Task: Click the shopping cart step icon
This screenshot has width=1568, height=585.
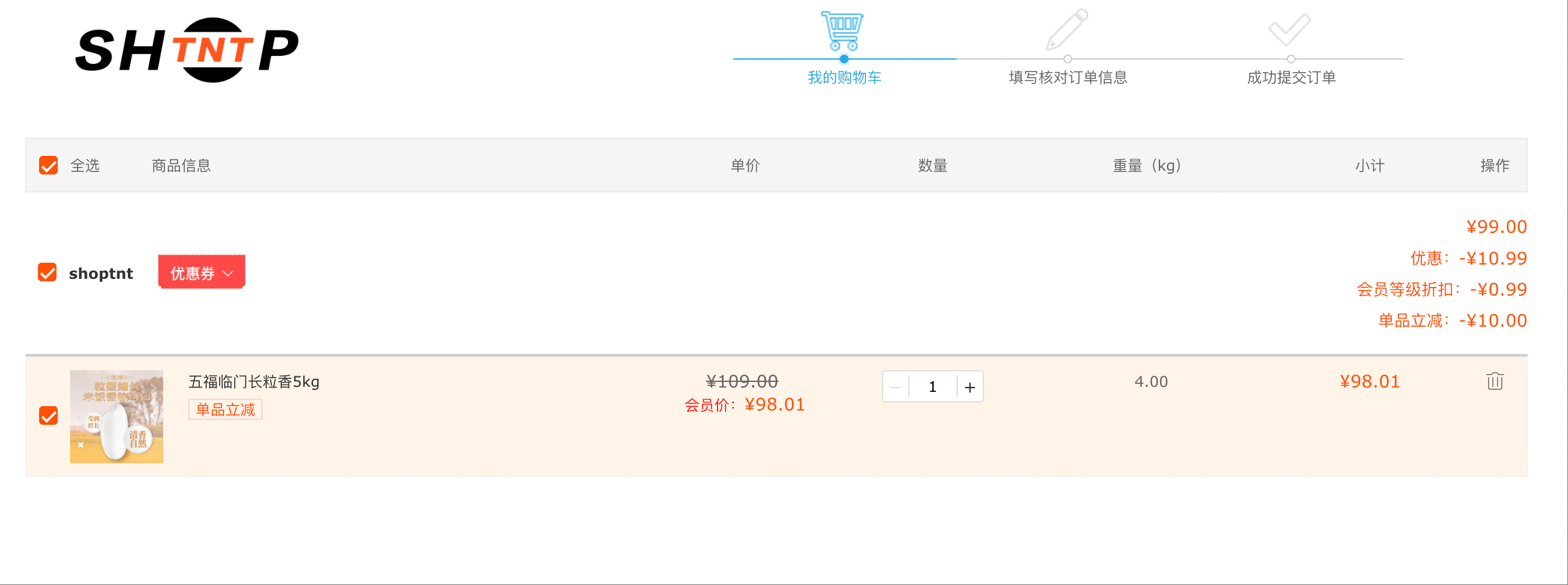Action: pos(842,30)
